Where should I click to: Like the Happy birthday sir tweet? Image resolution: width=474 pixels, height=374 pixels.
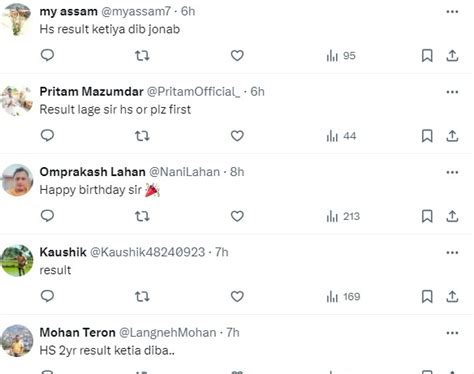[237, 216]
